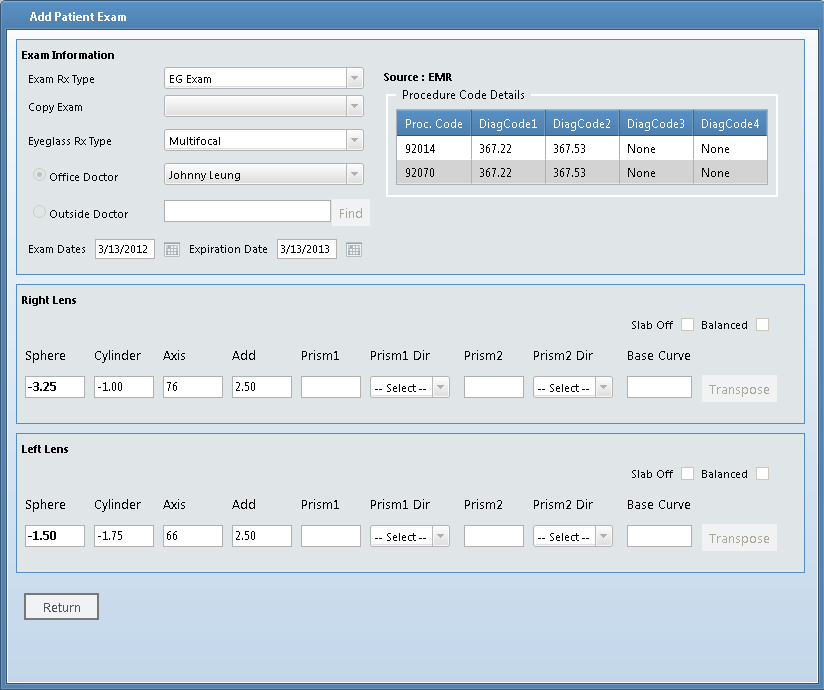Click the DiagCode4 column header

click(x=730, y=123)
